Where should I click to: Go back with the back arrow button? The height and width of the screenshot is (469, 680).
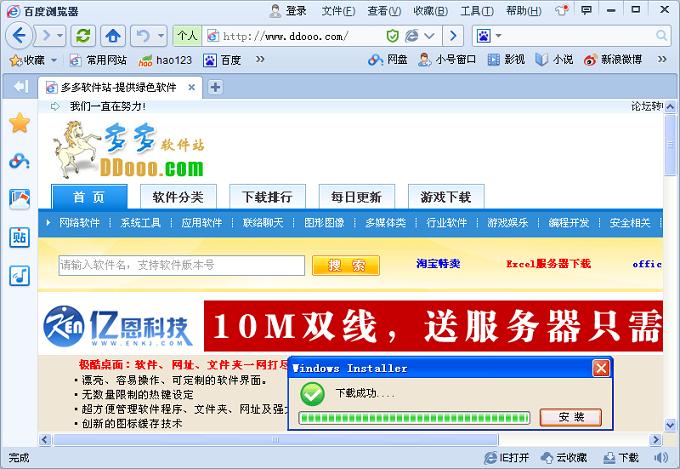(20, 36)
